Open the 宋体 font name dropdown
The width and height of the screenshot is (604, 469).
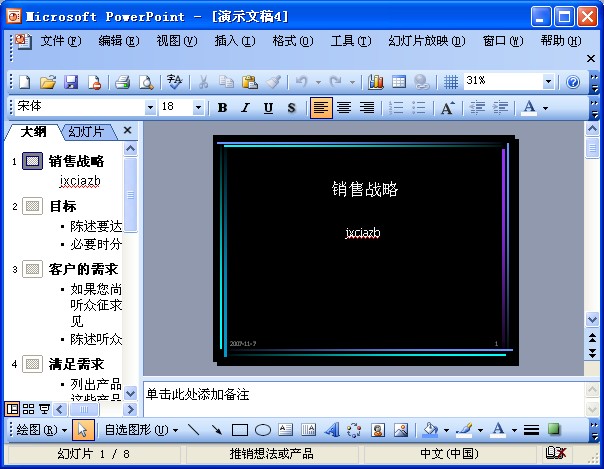coord(150,108)
